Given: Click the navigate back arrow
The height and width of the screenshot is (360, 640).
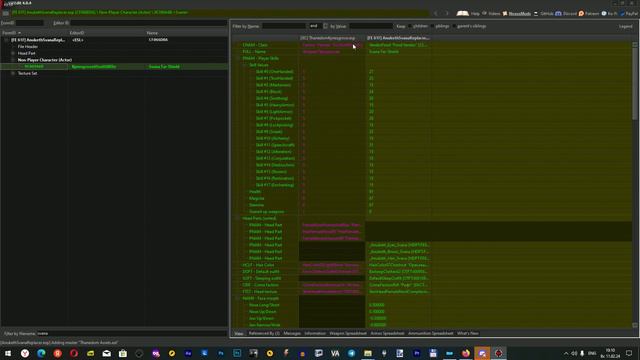Looking at the screenshot, I should tap(436, 13).
